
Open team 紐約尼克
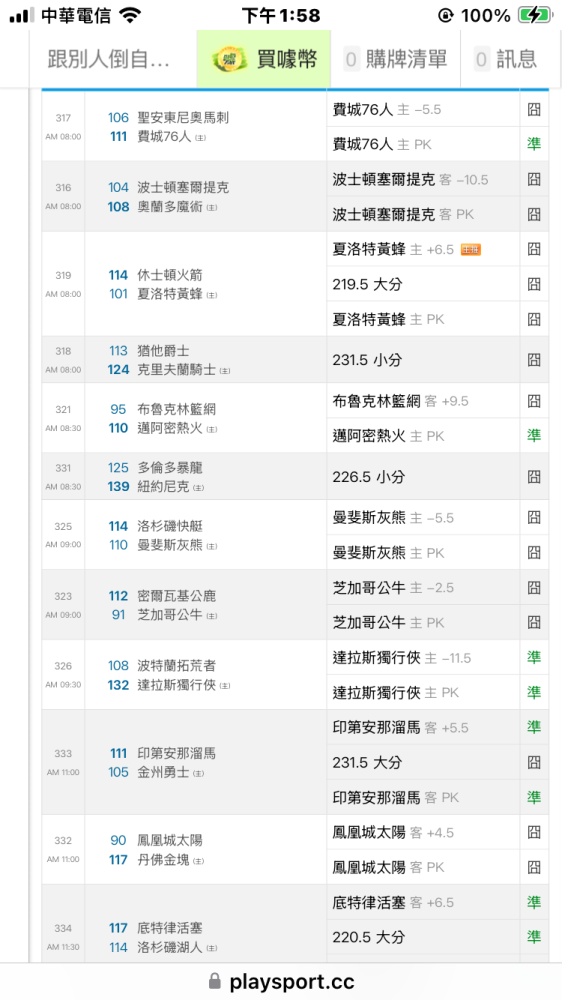click(x=163, y=487)
